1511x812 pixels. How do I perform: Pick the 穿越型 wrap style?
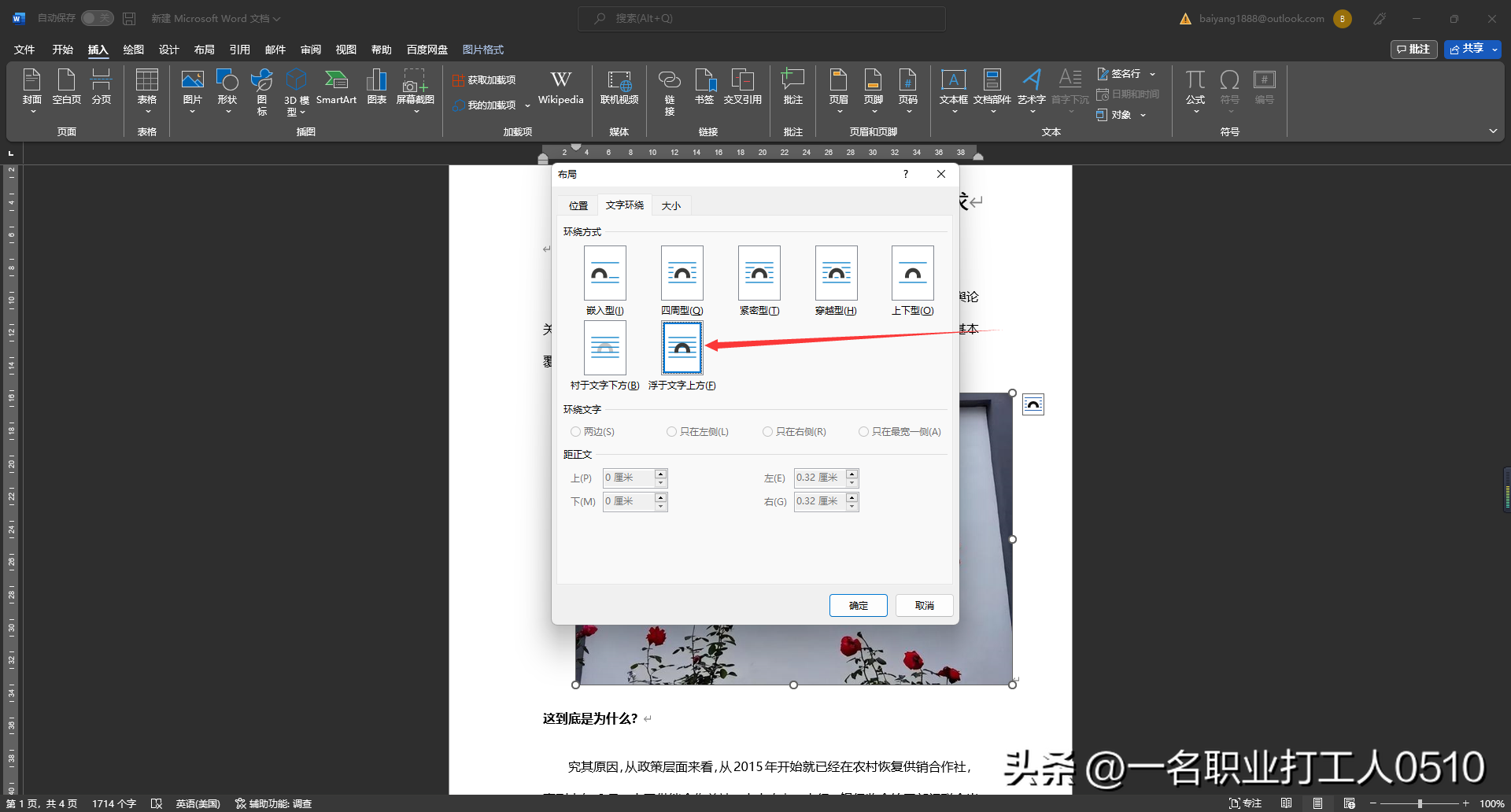836,273
